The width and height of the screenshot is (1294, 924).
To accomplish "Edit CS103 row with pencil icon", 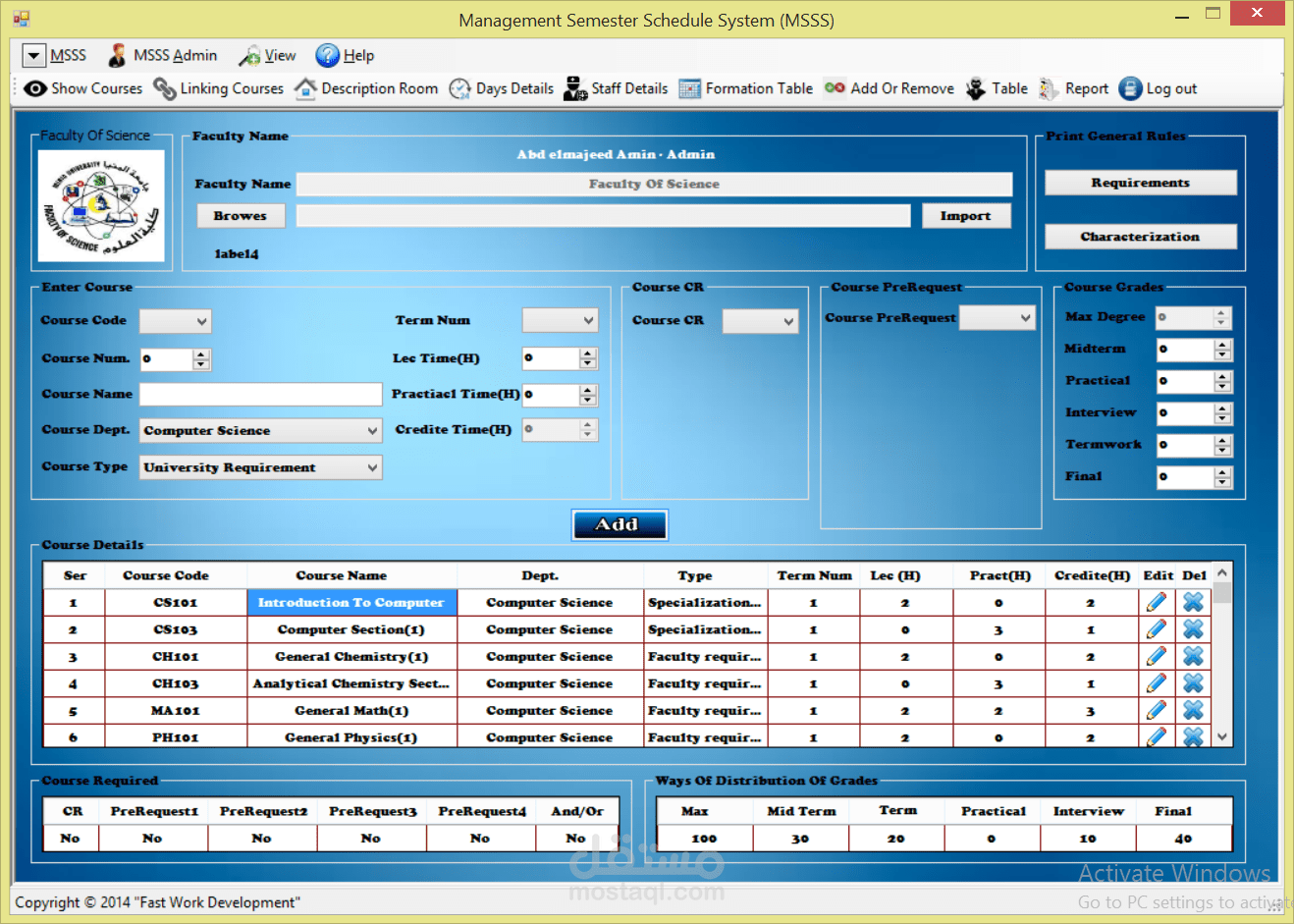I will click(x=1157, y=628).
